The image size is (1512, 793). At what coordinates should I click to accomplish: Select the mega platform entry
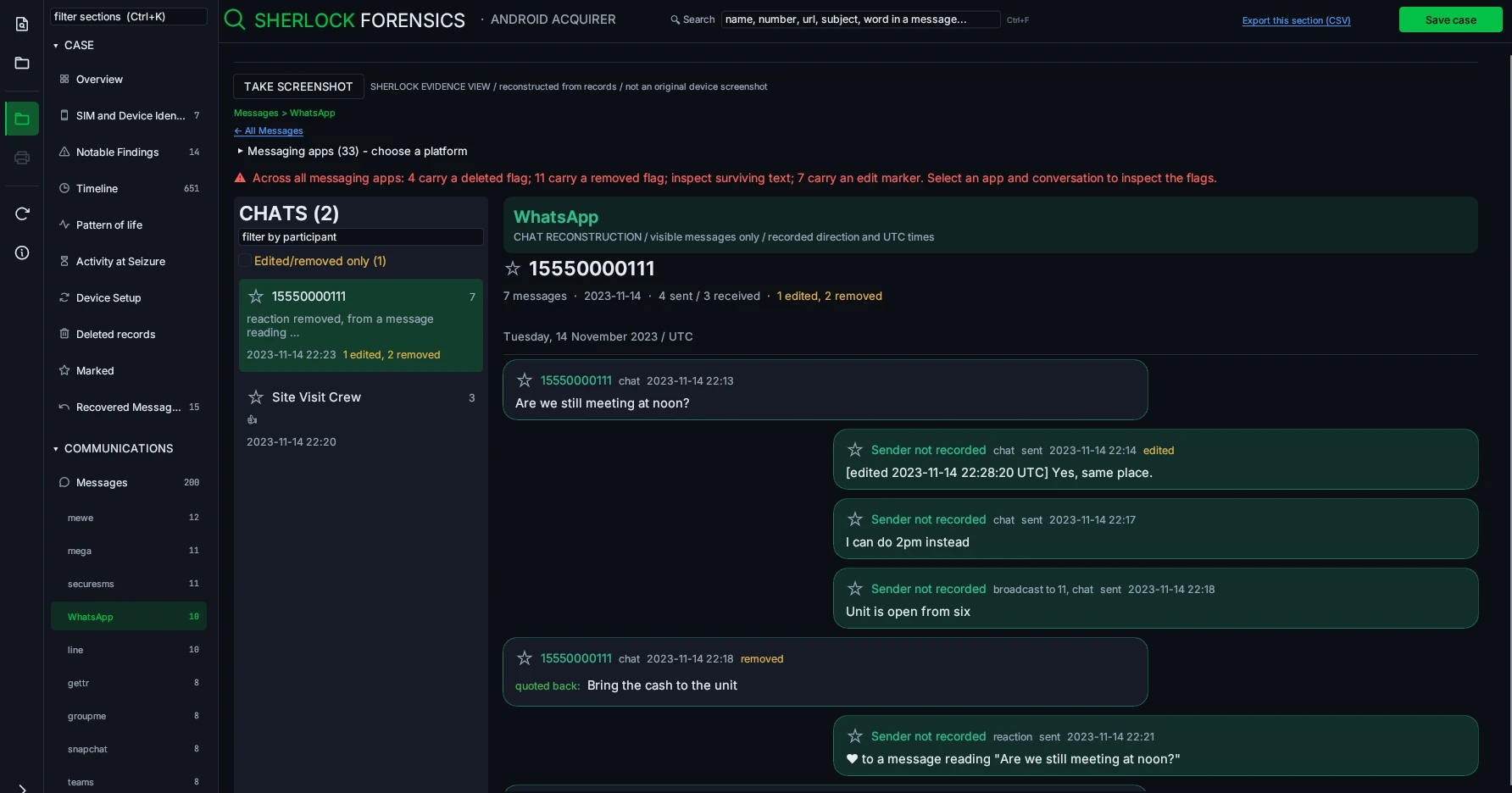(129, 551)
